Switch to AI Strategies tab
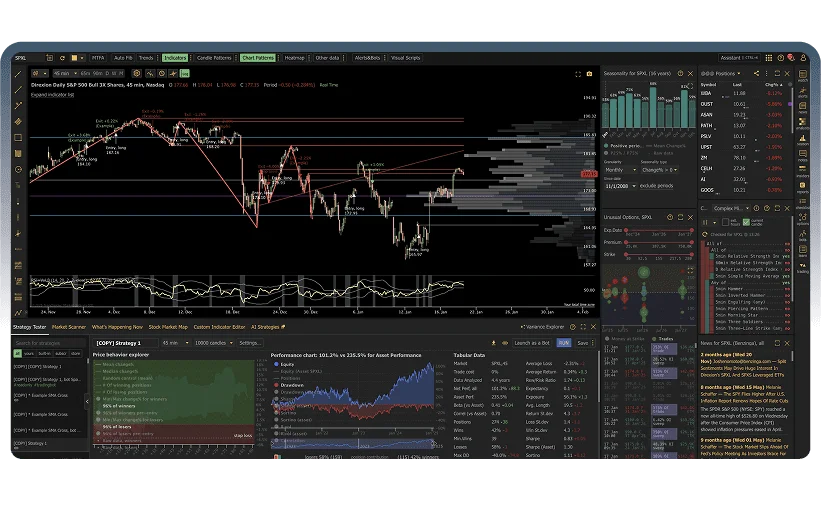This screenshot has width=821, height=511. click(x=268, y=327)
